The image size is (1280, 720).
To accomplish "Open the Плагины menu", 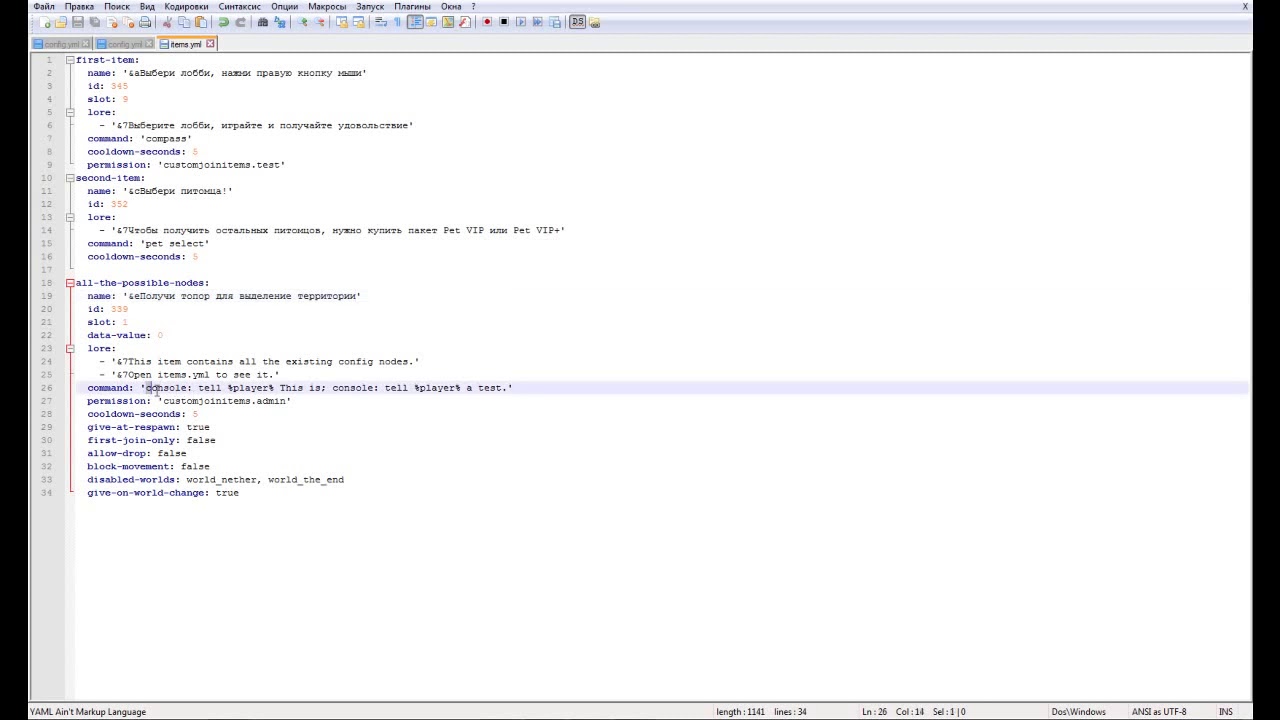I will tap(412, 6).
